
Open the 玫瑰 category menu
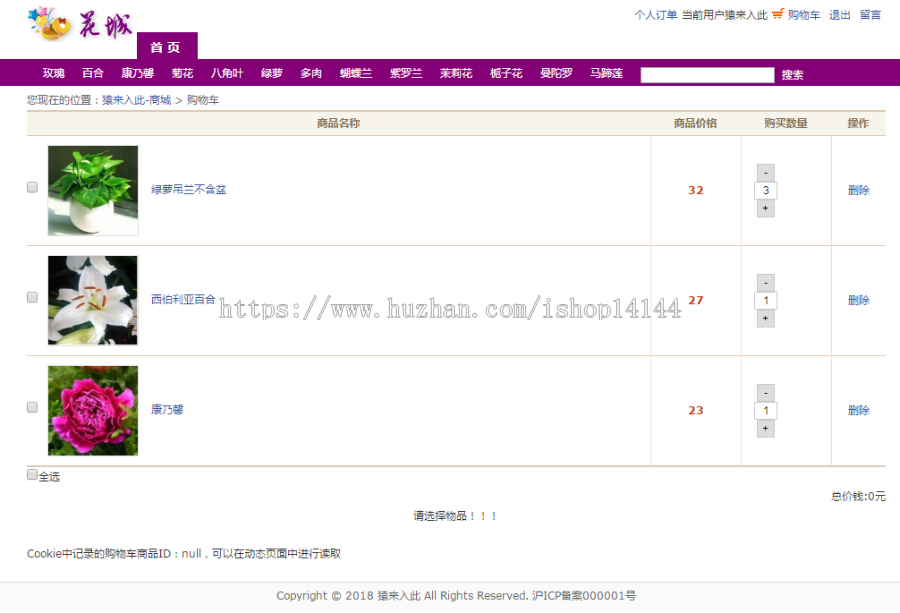coord(52,72)
